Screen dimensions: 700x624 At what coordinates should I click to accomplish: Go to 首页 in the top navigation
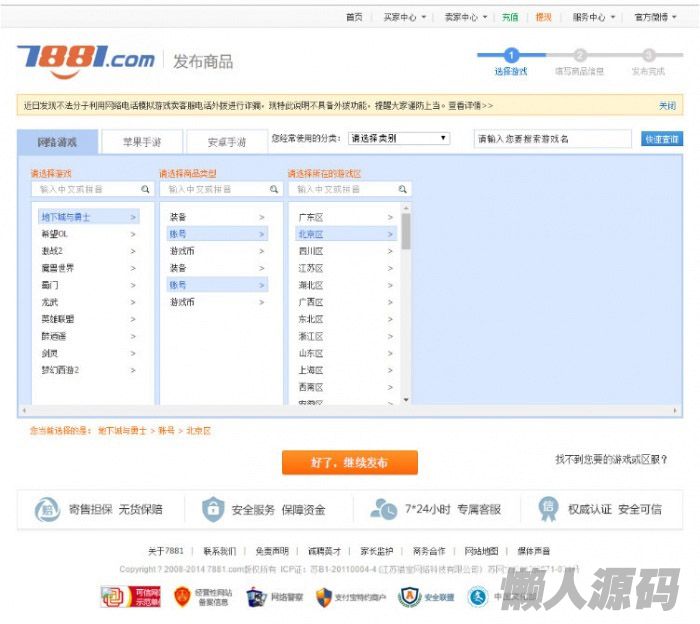(x=354, y=17)
